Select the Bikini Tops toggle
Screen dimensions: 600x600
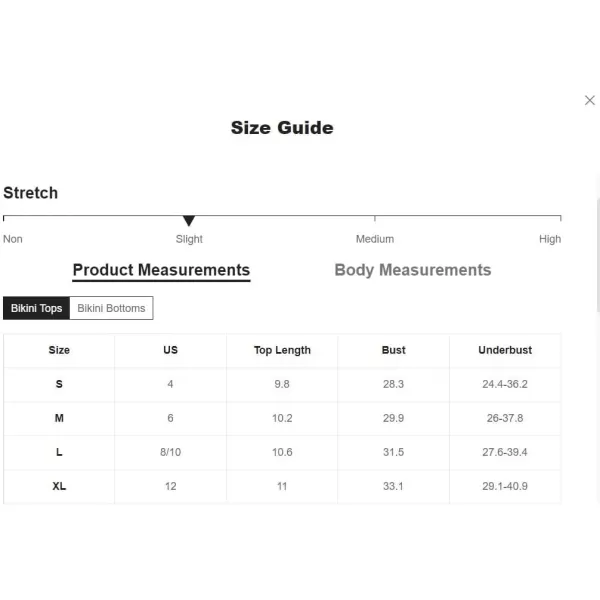click(x=36, y=308)
